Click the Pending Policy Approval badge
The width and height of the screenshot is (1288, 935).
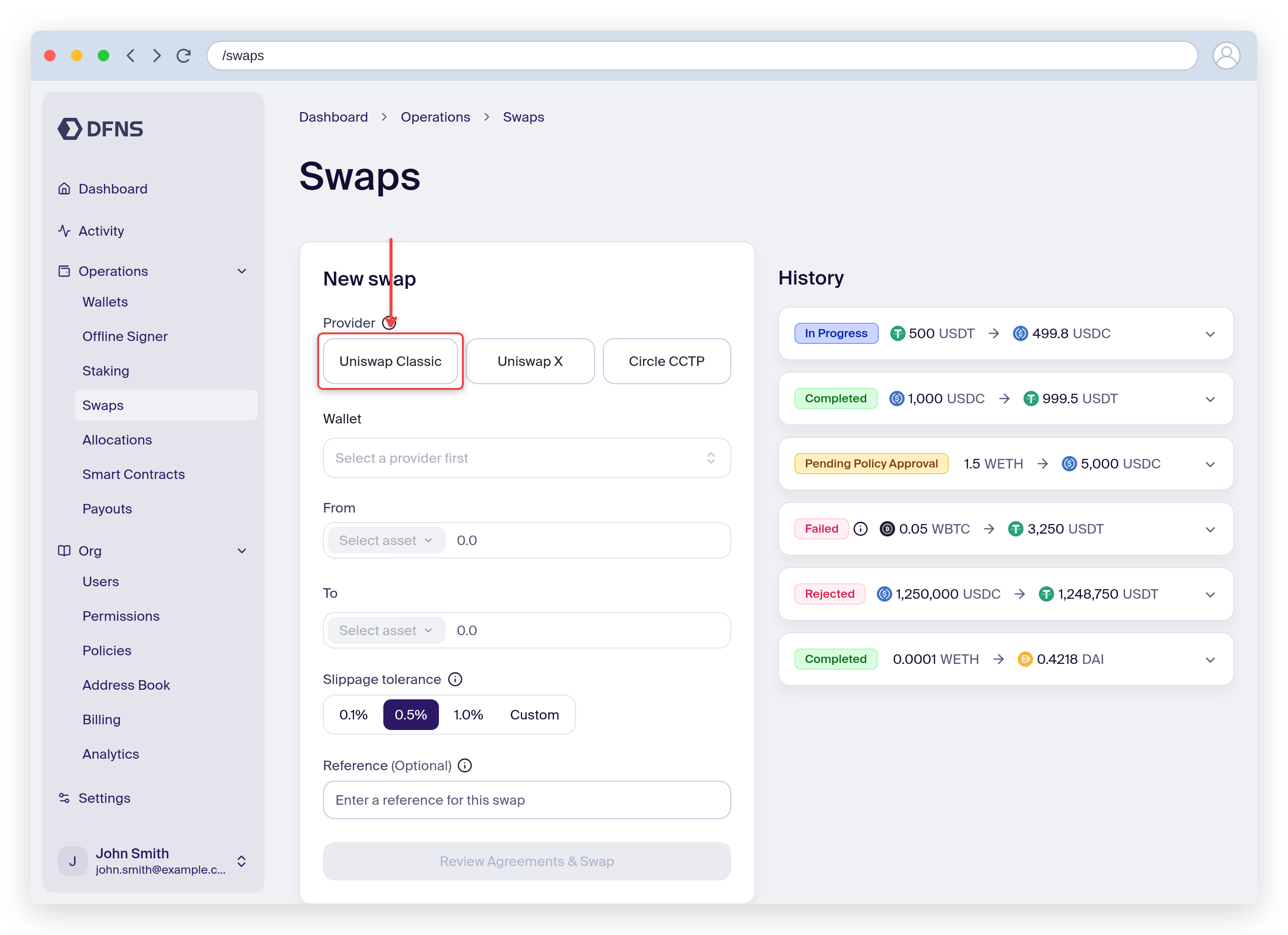871,463
